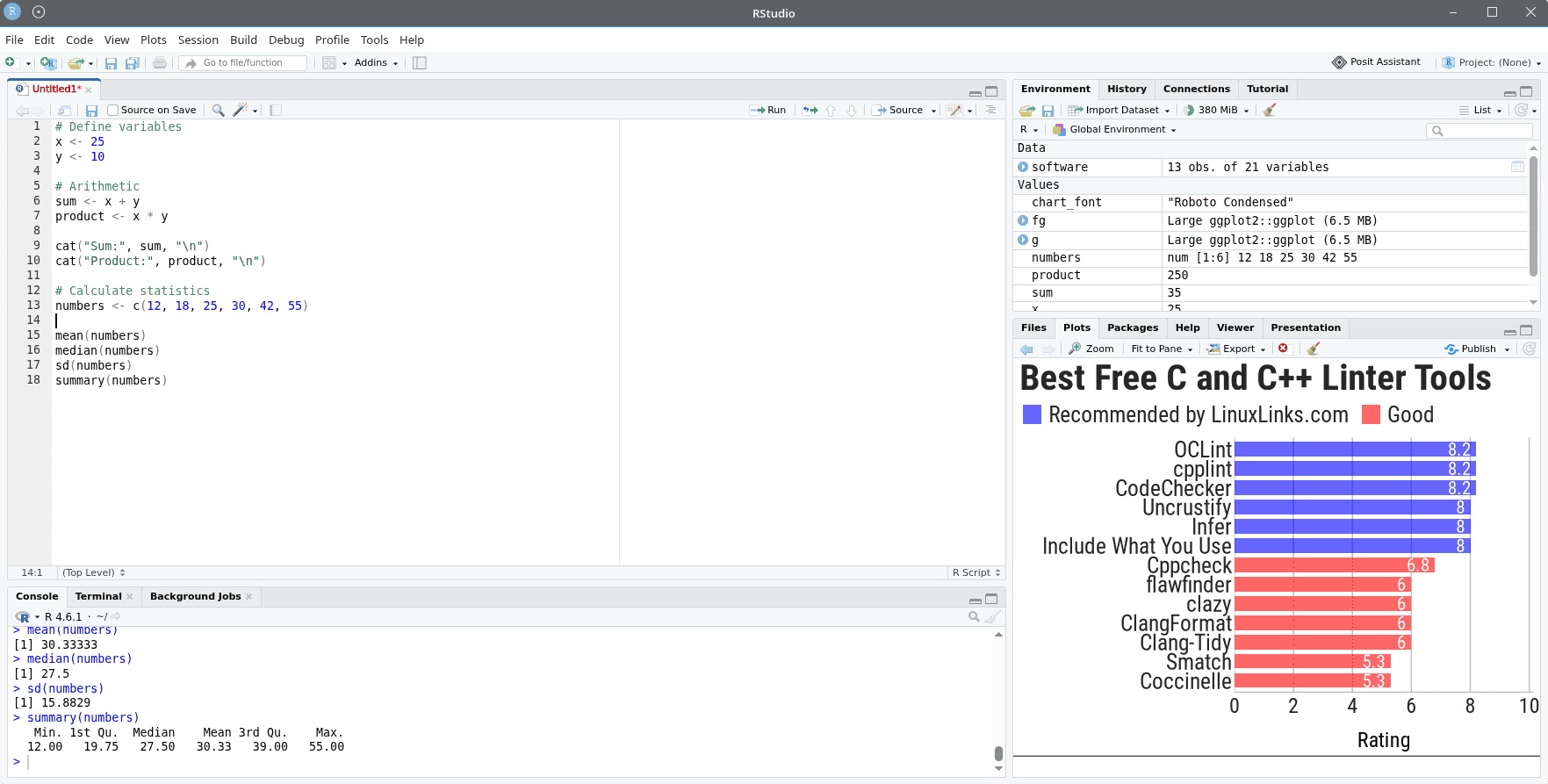
Task: Expand the fg ggplot object
Action: [x=1023, y=220]
